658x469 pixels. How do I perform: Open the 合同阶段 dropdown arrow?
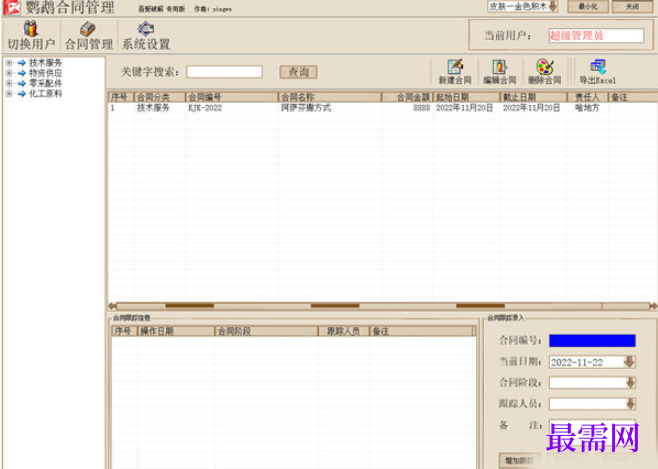[x=630, y=383]
